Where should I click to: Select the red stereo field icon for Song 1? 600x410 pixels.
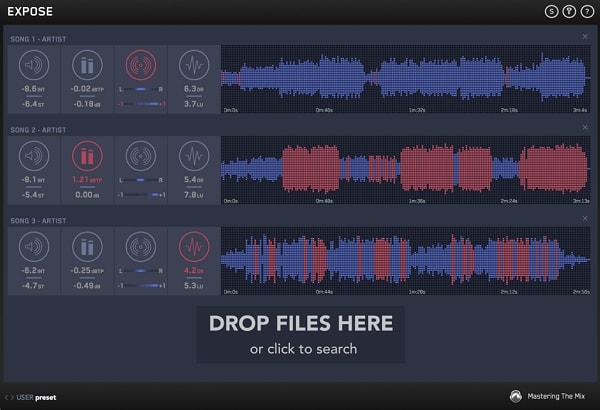pos(140,66)
